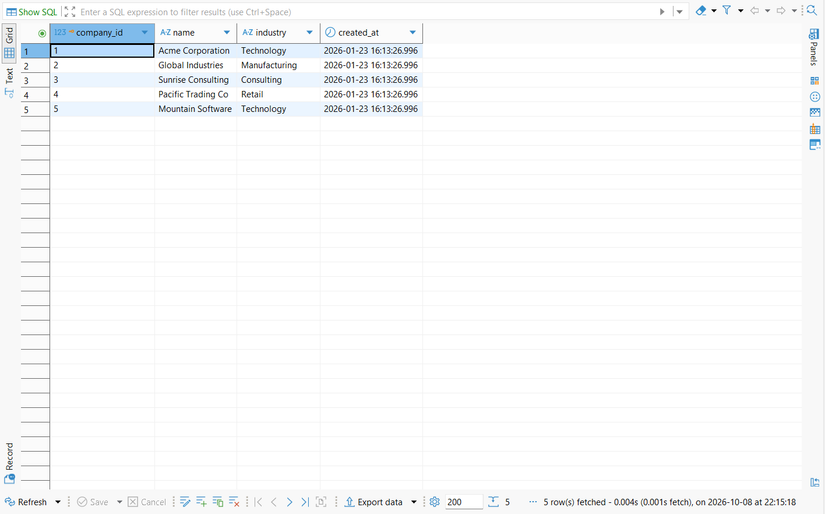Open the dropdown next to the eraser icon
The image size is (825, 514).
(x=714, y=11)
